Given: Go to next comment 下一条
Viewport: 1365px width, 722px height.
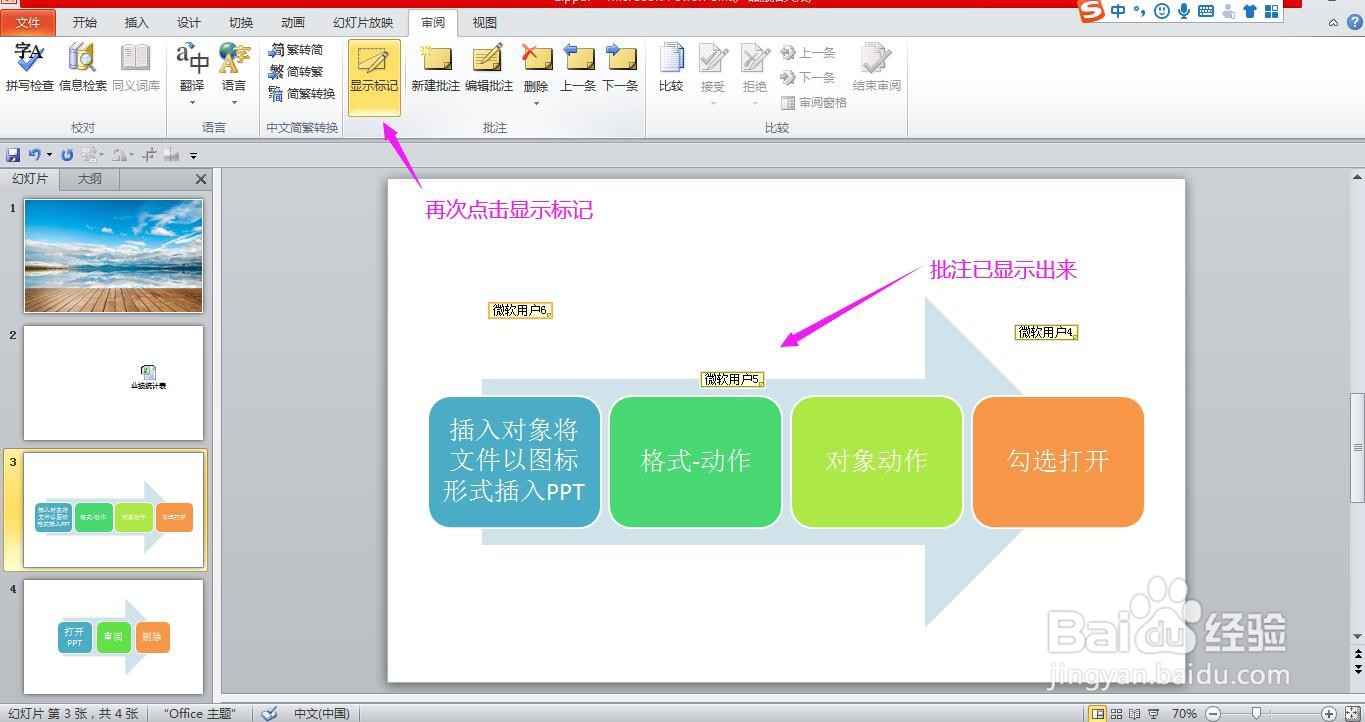Looking at the screenshot, I should tap(620, 68).
